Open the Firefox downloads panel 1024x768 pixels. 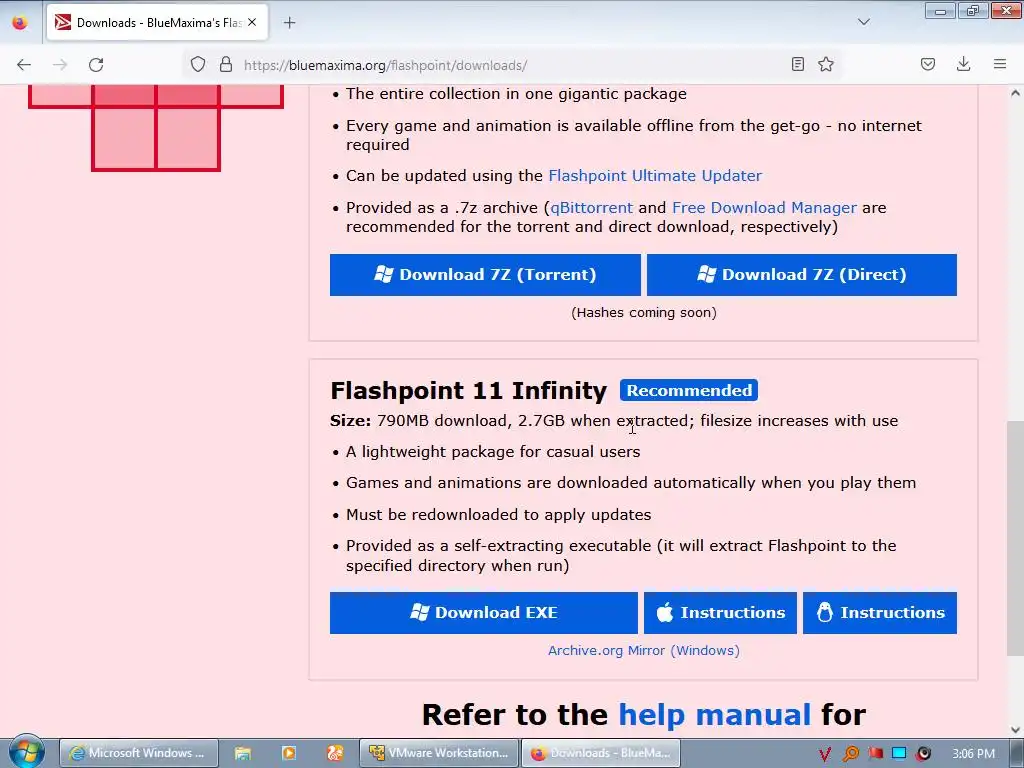tap(963, 64)
